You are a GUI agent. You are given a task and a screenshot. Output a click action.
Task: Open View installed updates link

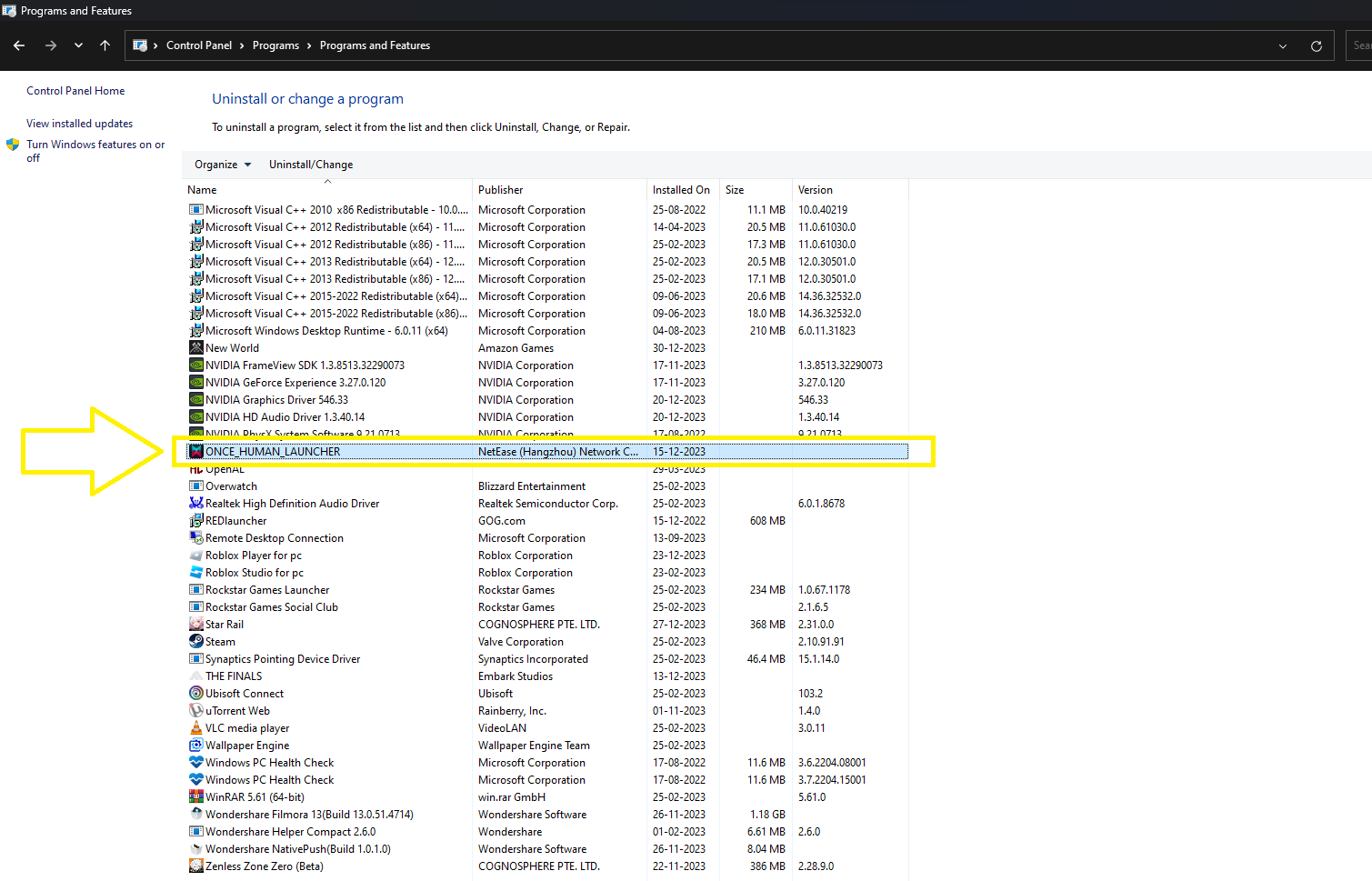point(79,124)
